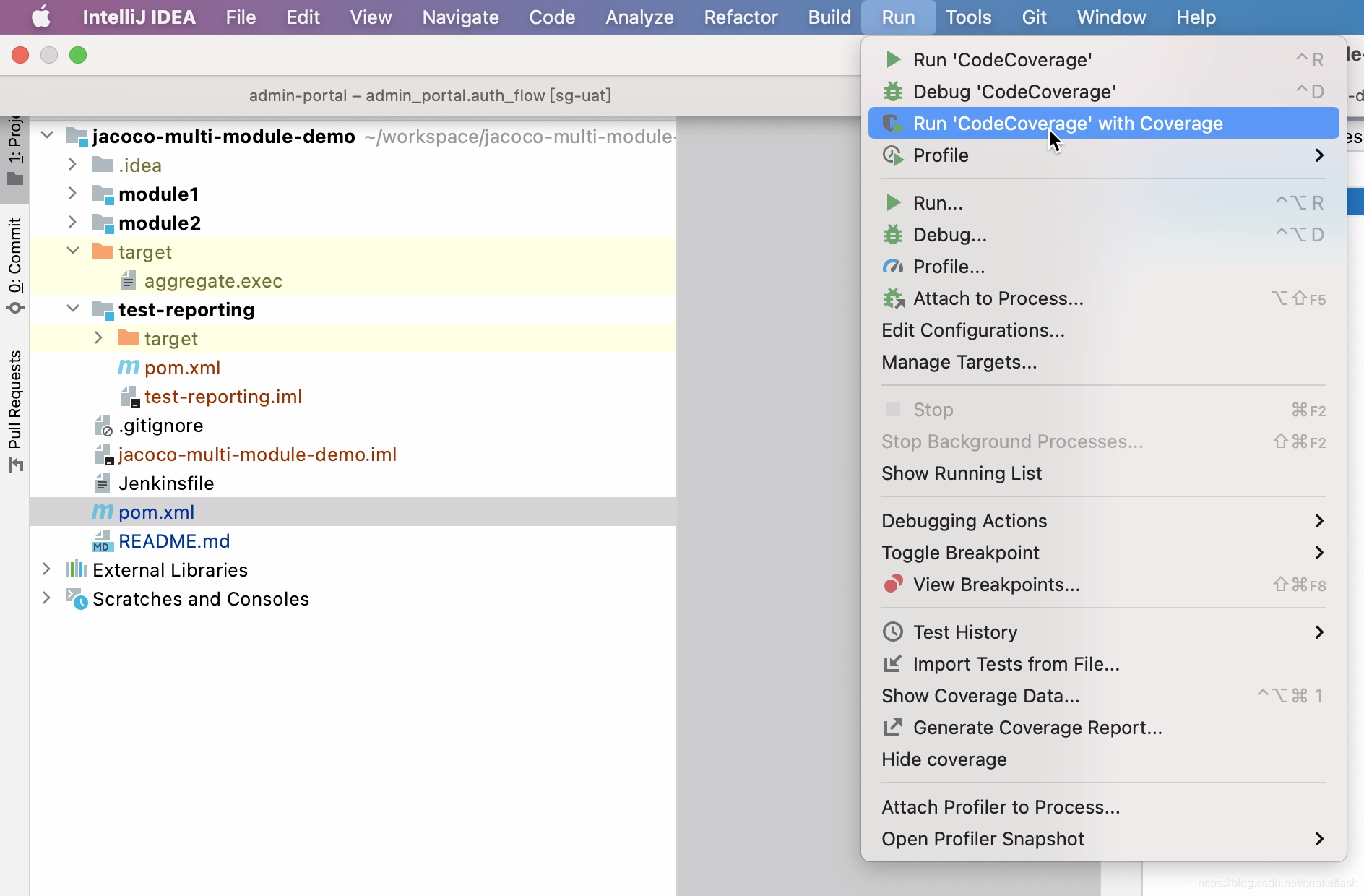The height and width of the screenshot is (896, 1364).
Task: Click the coverage shield icon
Action: (x=894, y=124)
